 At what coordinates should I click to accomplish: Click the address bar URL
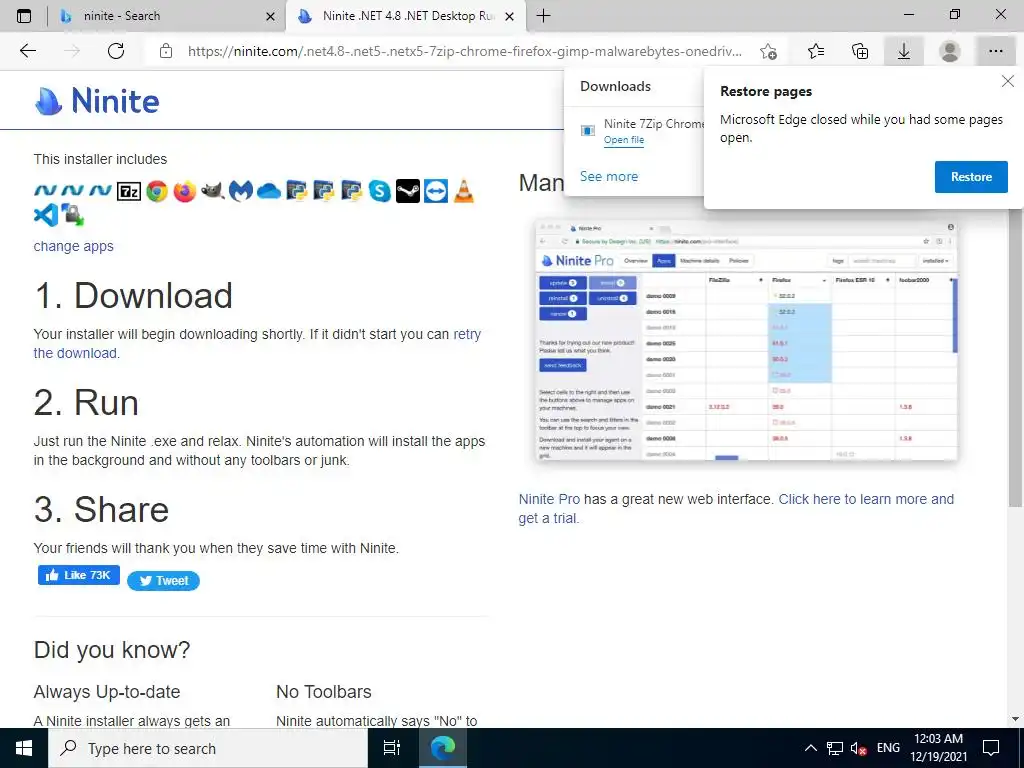(464, 51)
